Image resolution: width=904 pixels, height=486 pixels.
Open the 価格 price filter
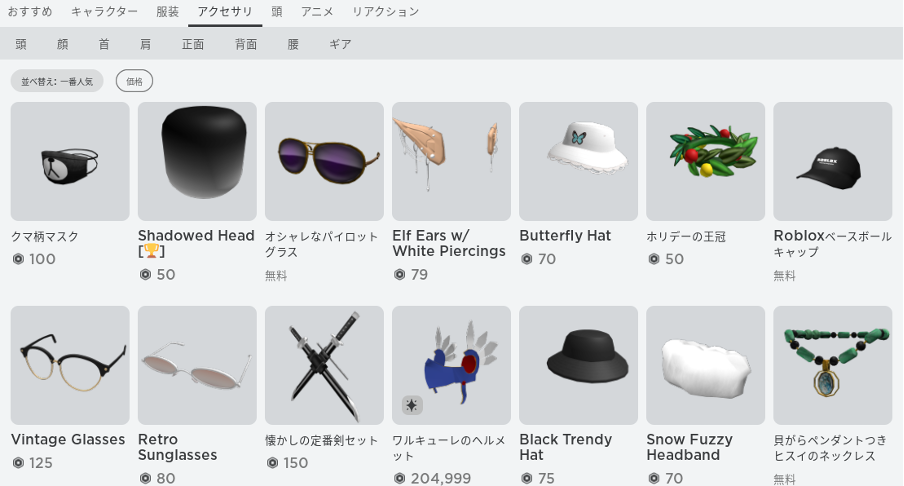pyautogui.click(x=134, y=81)
